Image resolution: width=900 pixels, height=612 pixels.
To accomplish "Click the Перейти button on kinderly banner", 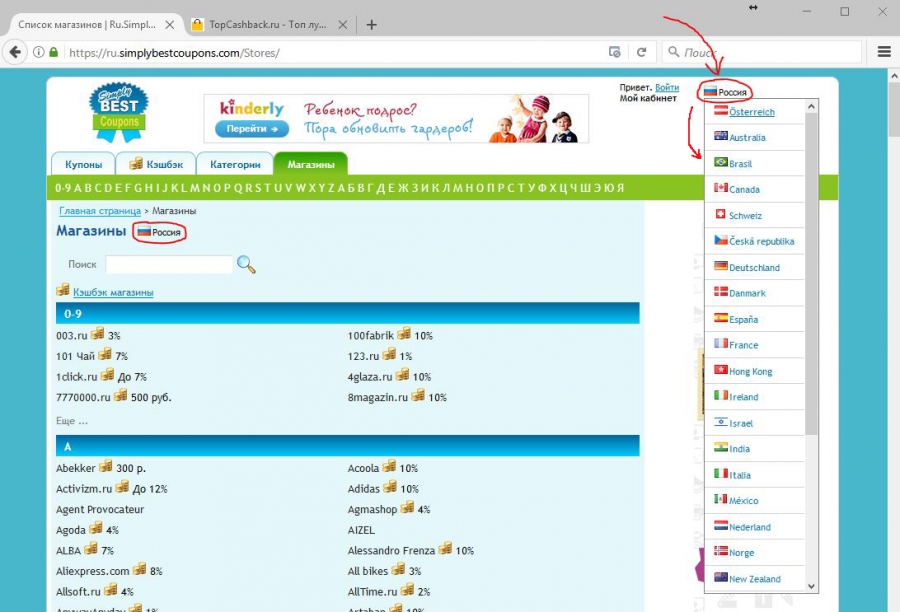I will pyautogui.click(x=251, y=129).
